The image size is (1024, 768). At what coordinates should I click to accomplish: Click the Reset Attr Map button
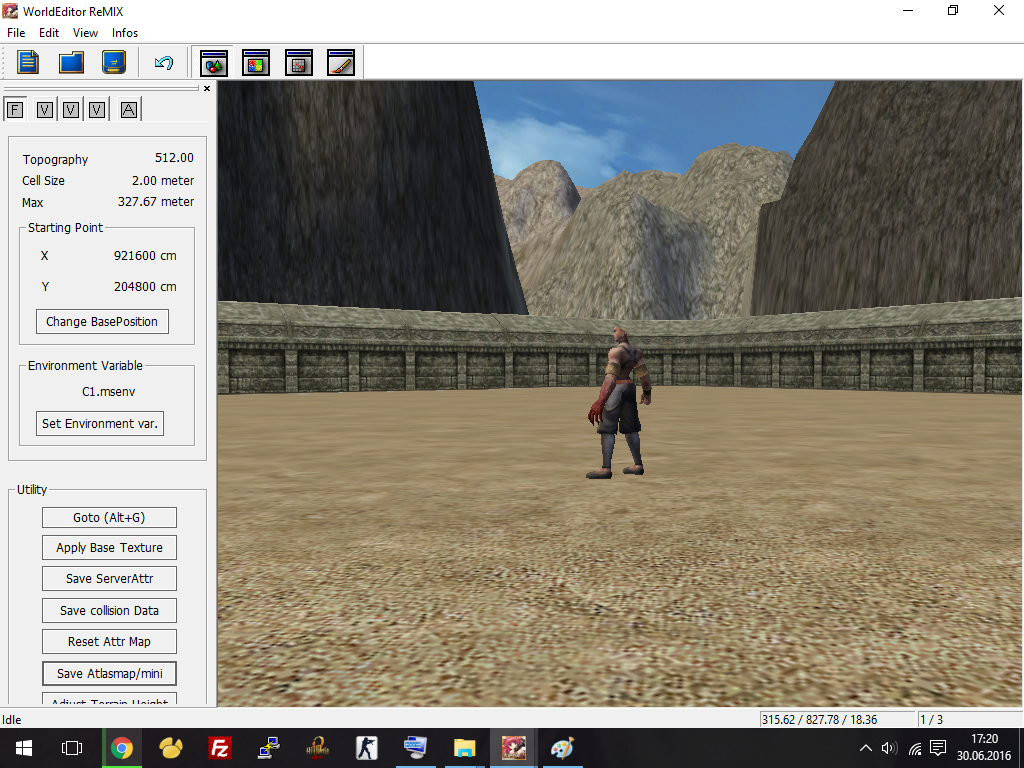(109, 642)
